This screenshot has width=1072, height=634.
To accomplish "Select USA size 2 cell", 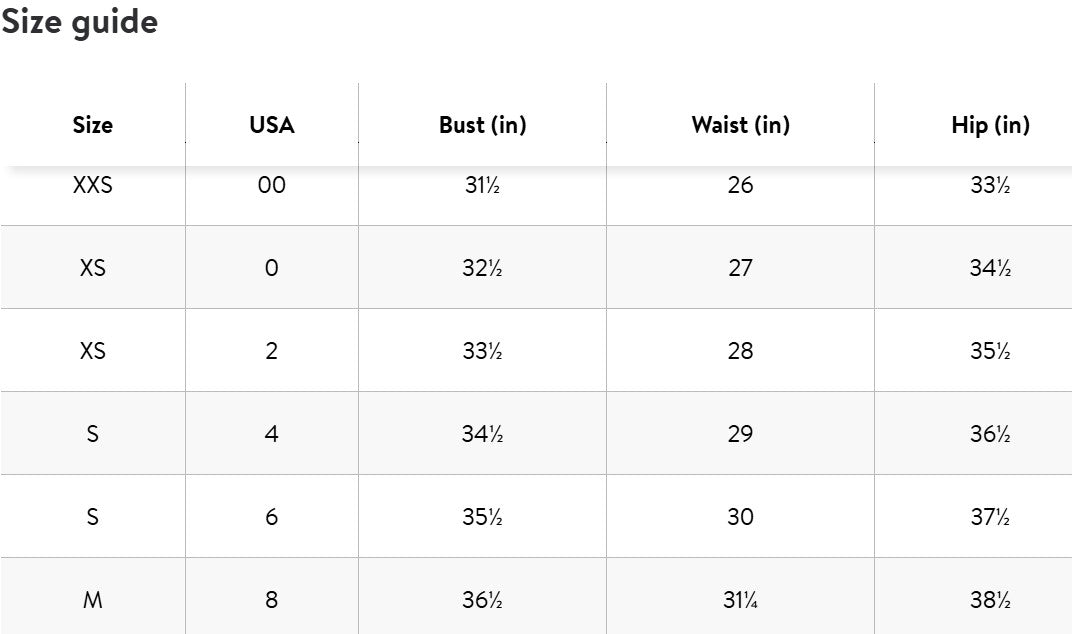I will click(x=272, y=351).
